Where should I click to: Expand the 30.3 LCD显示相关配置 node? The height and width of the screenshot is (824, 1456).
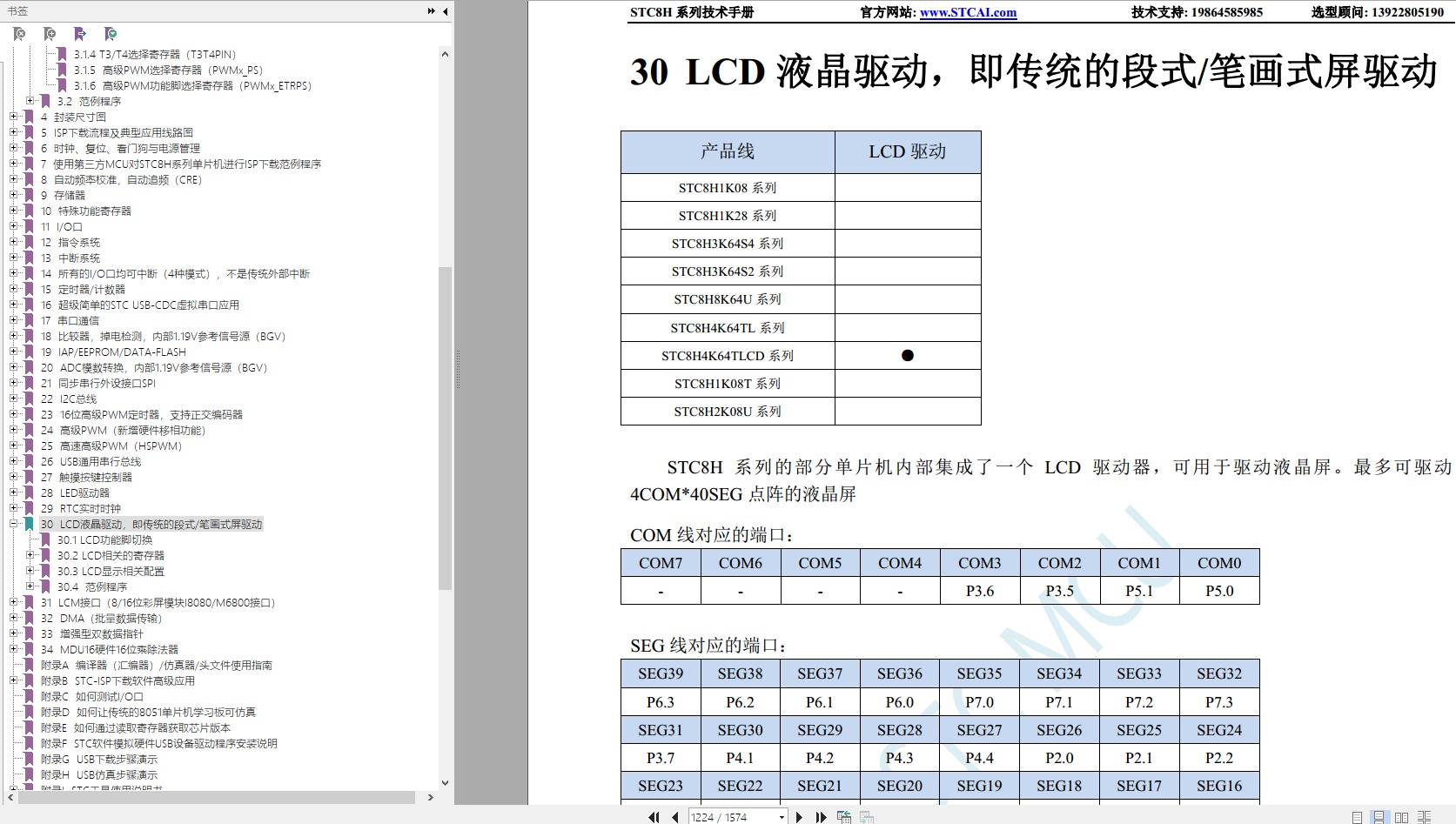(30, 571)
